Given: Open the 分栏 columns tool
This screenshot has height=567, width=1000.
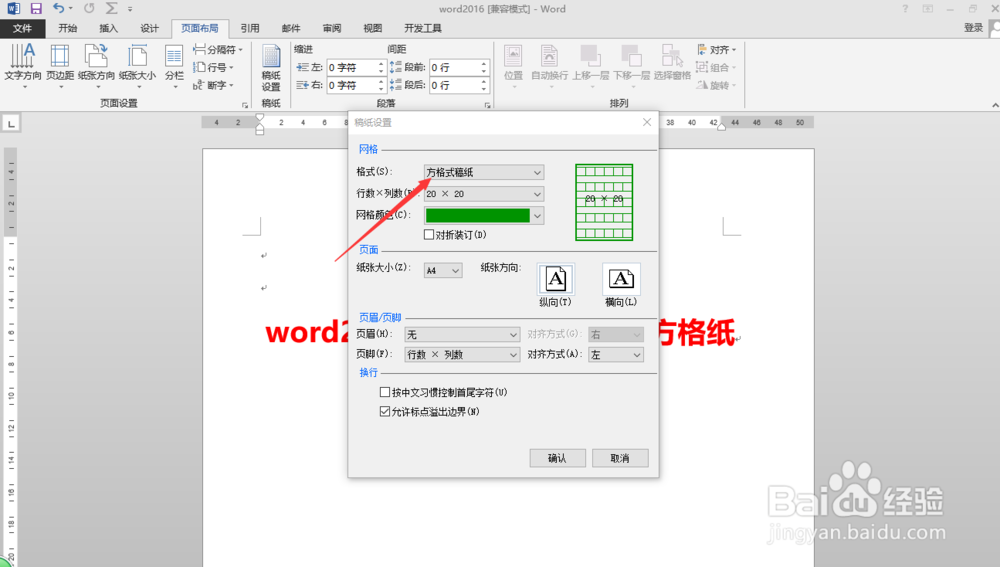Looking at the screenshot, I should point(174,66).
